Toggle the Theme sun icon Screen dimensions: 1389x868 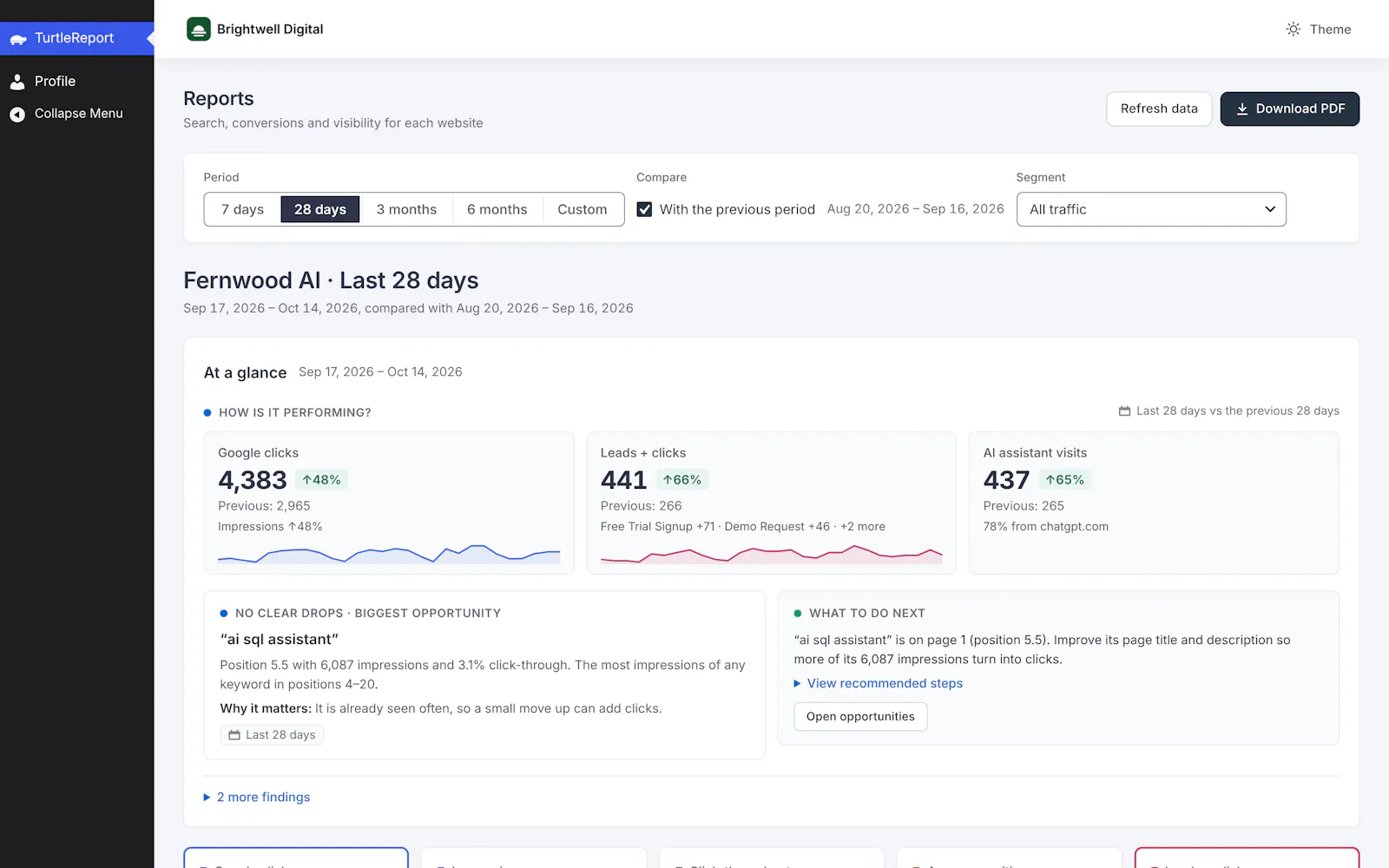(1294, 29)
